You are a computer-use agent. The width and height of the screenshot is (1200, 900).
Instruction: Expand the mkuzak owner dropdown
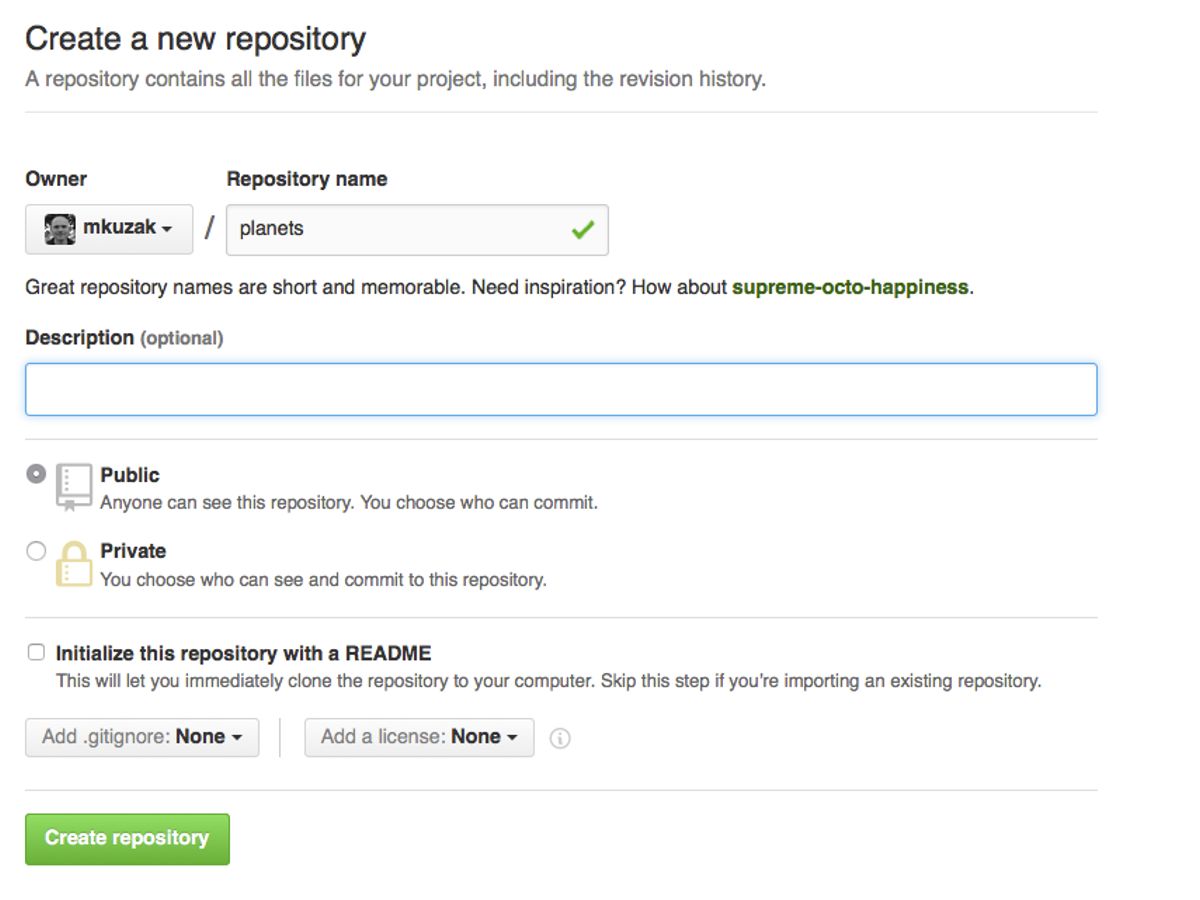[108, 229]
